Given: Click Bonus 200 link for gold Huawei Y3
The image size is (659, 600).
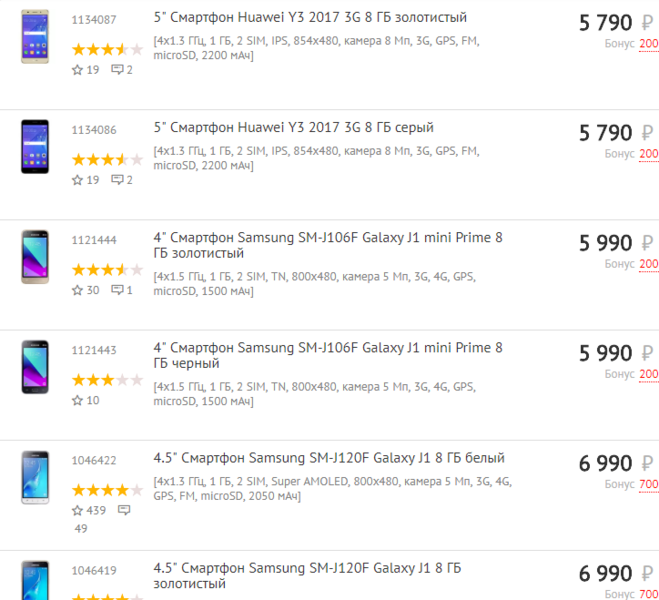Looking at the screenshot, I should (648, 44).
